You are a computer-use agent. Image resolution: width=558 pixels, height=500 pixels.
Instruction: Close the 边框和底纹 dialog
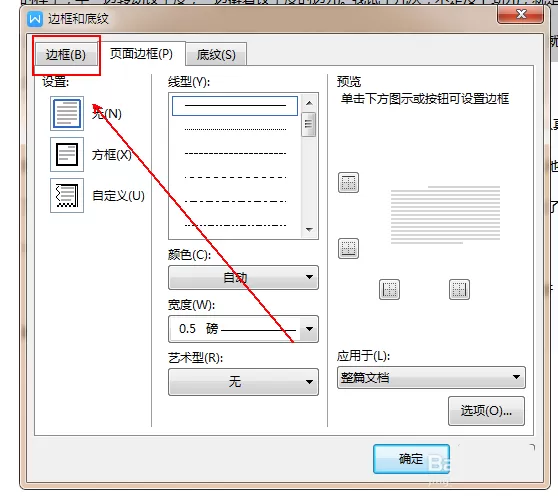pos(521,14)
